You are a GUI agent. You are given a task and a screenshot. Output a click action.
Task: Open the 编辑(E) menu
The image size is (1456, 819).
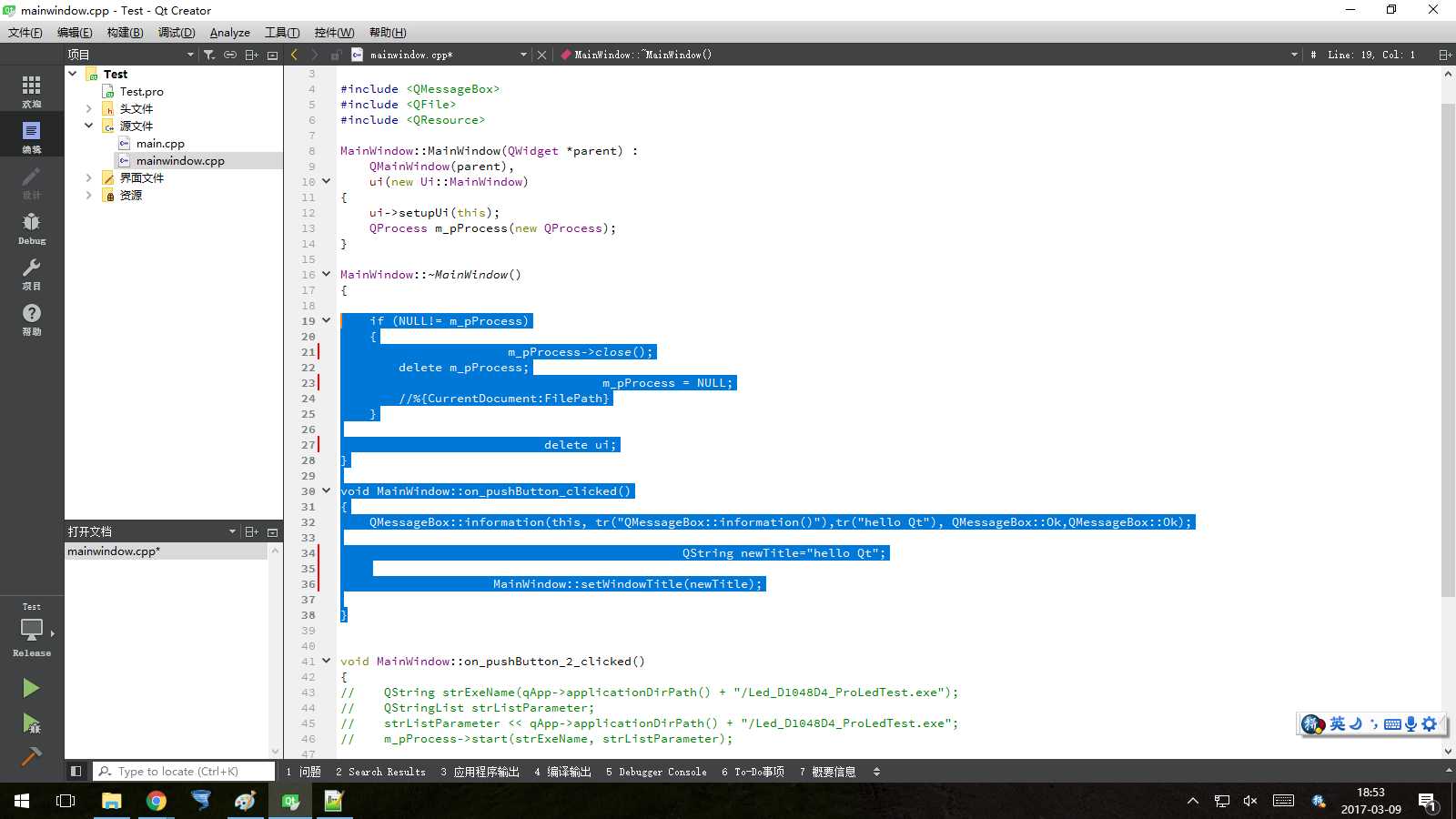pos(75,33)
